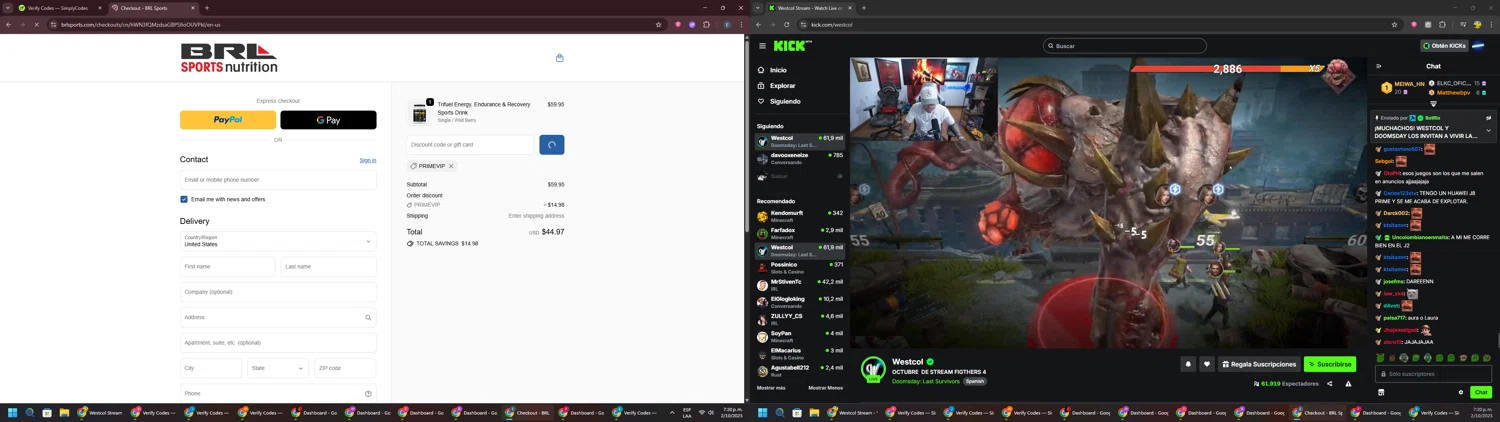Open Kendomurft recommended channel

point(799,216)
